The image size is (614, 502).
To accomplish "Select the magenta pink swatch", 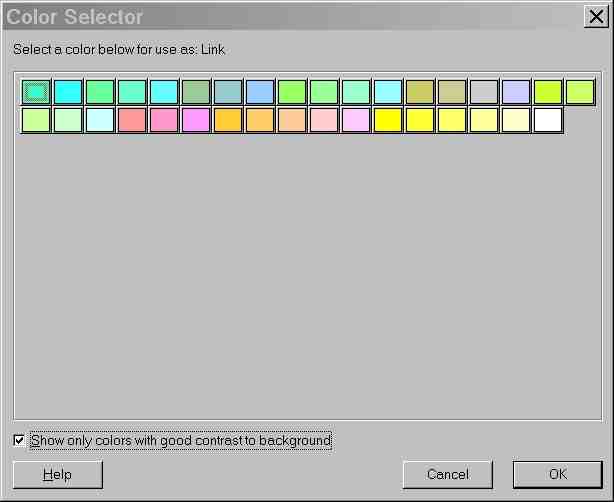I will coord(196,120).
